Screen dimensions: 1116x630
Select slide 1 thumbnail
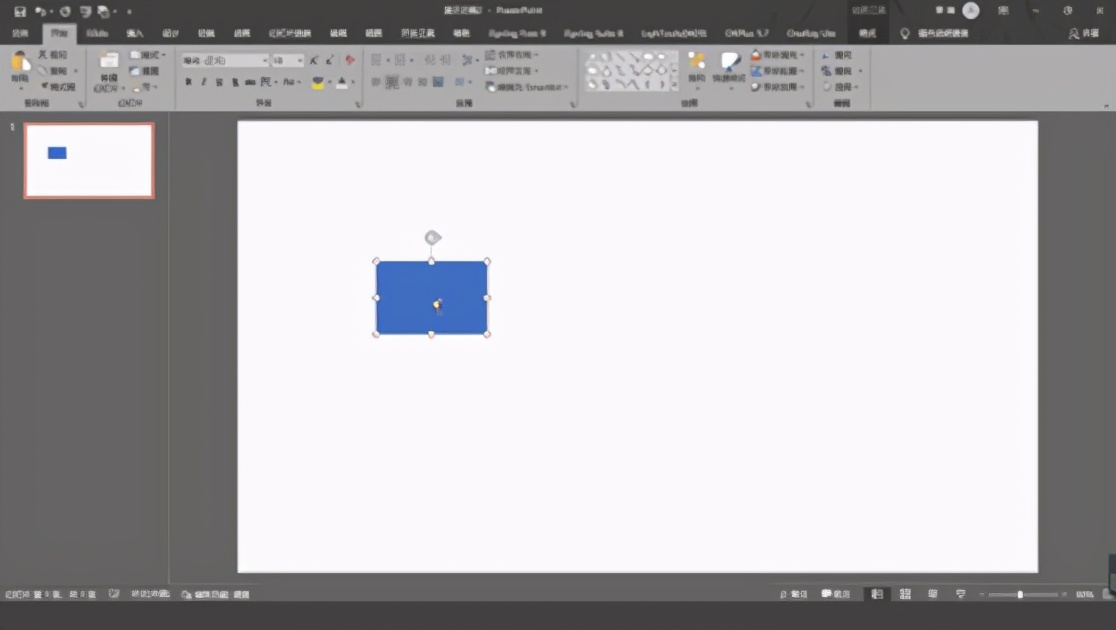click(x=89, y=161)
